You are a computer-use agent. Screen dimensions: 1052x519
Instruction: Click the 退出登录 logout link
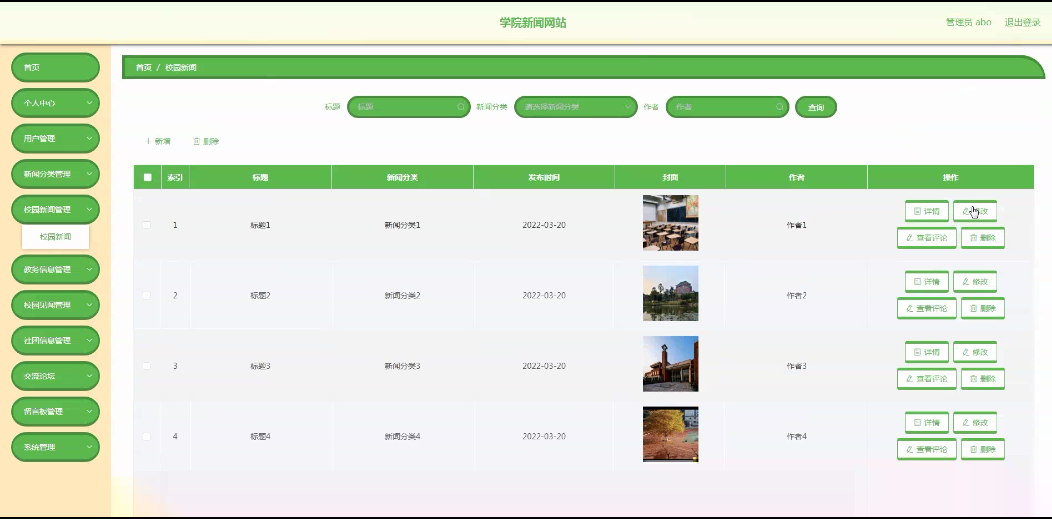[1022, 22]
